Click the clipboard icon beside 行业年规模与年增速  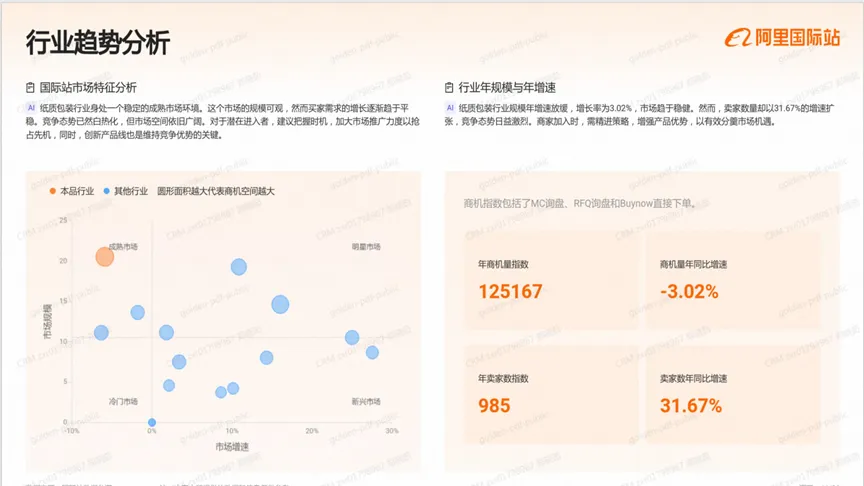(x=449, y=88)
